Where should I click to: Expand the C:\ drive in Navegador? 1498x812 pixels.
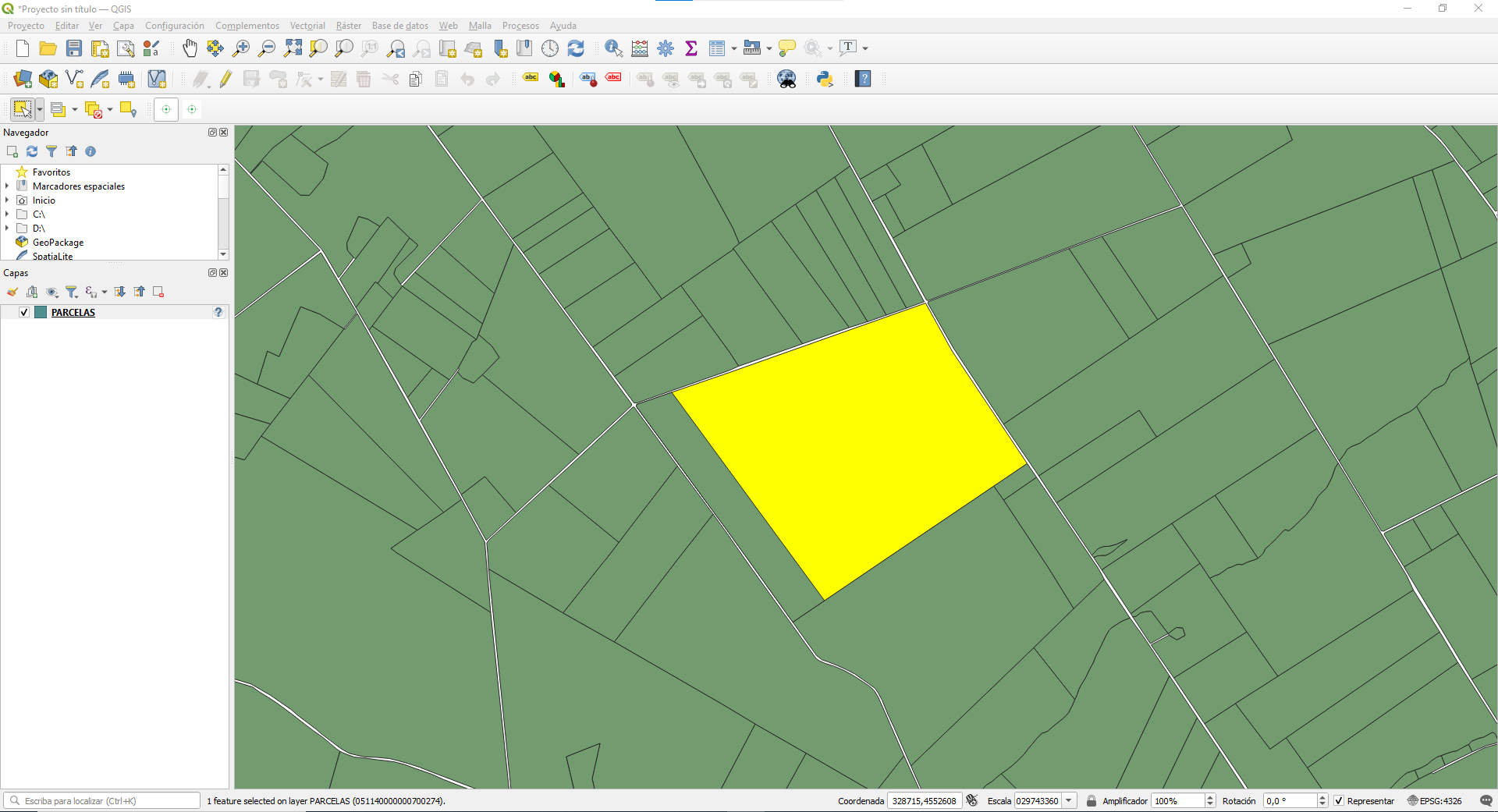(x=8, y=215)
